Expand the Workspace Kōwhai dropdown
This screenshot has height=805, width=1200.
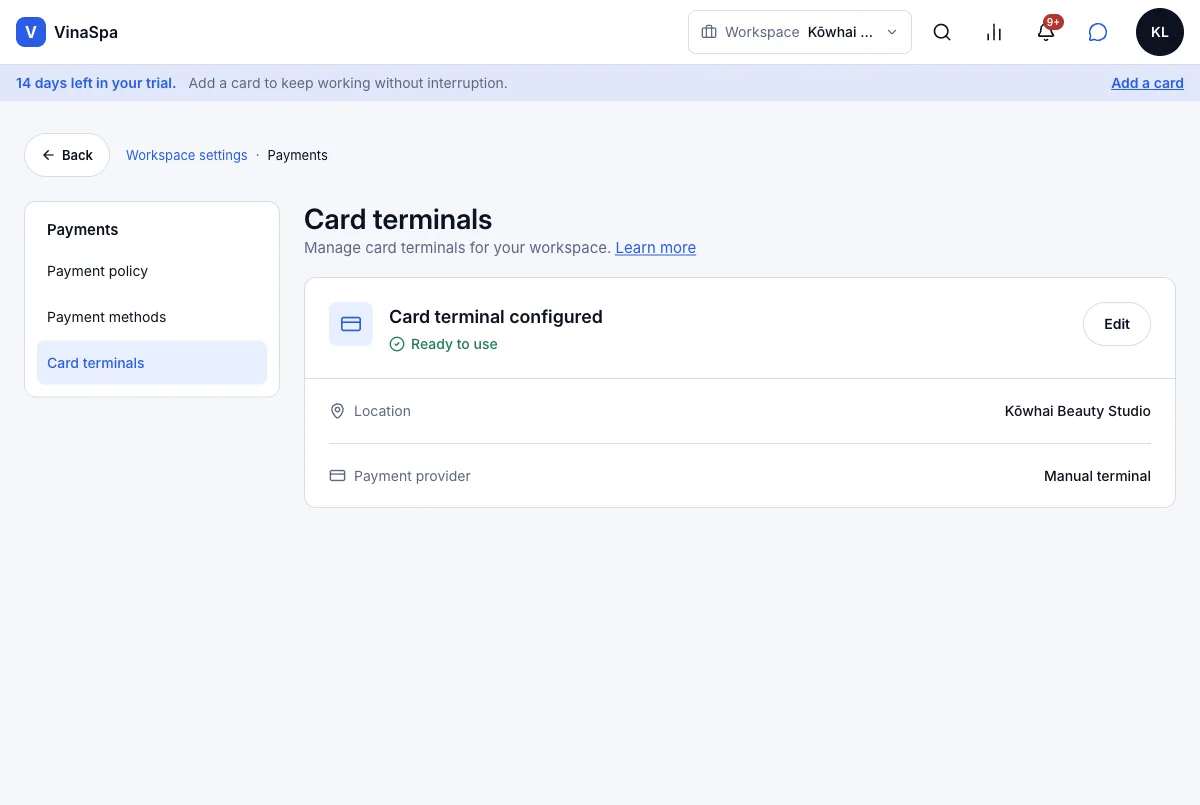tap(800, 32)
